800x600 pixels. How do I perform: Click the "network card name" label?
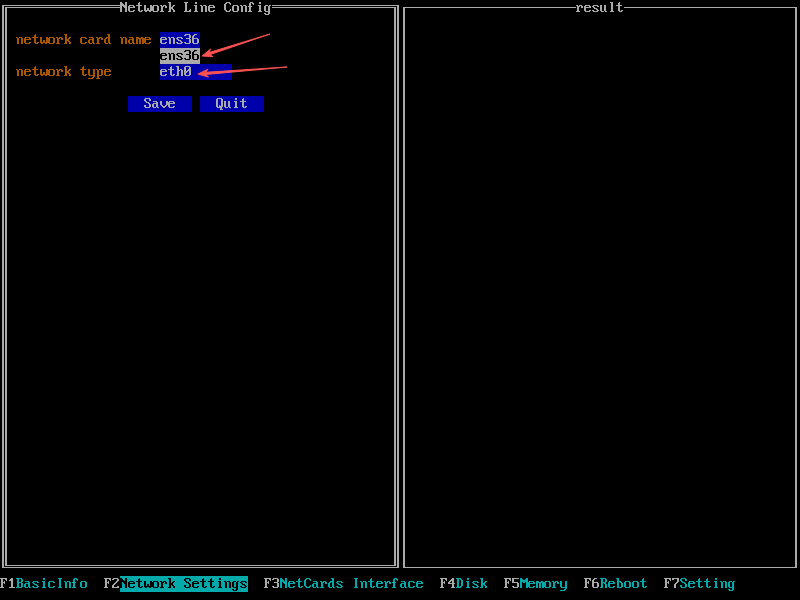(x=83, y=40)
